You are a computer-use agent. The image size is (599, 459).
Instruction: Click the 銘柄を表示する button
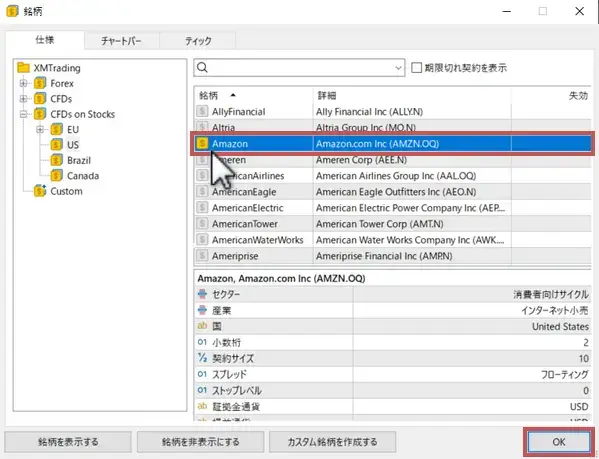click(x=68, y=442)
